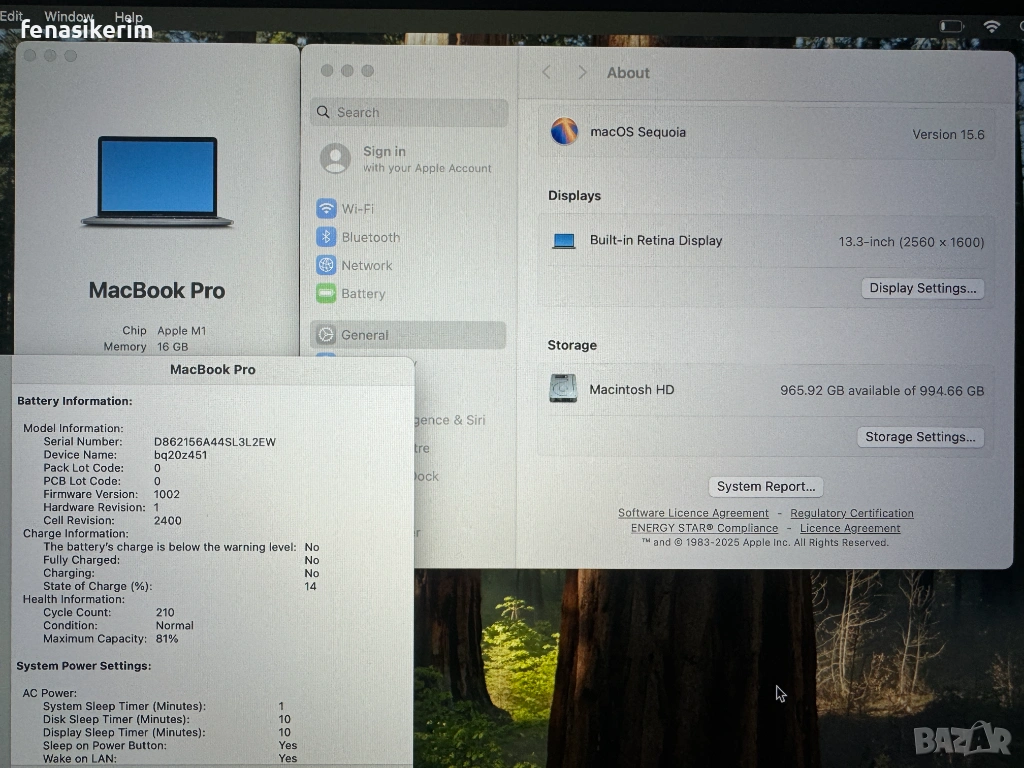Go back with the left chevron
This screenshot has width=1024, height=768.
coord(546,73)
